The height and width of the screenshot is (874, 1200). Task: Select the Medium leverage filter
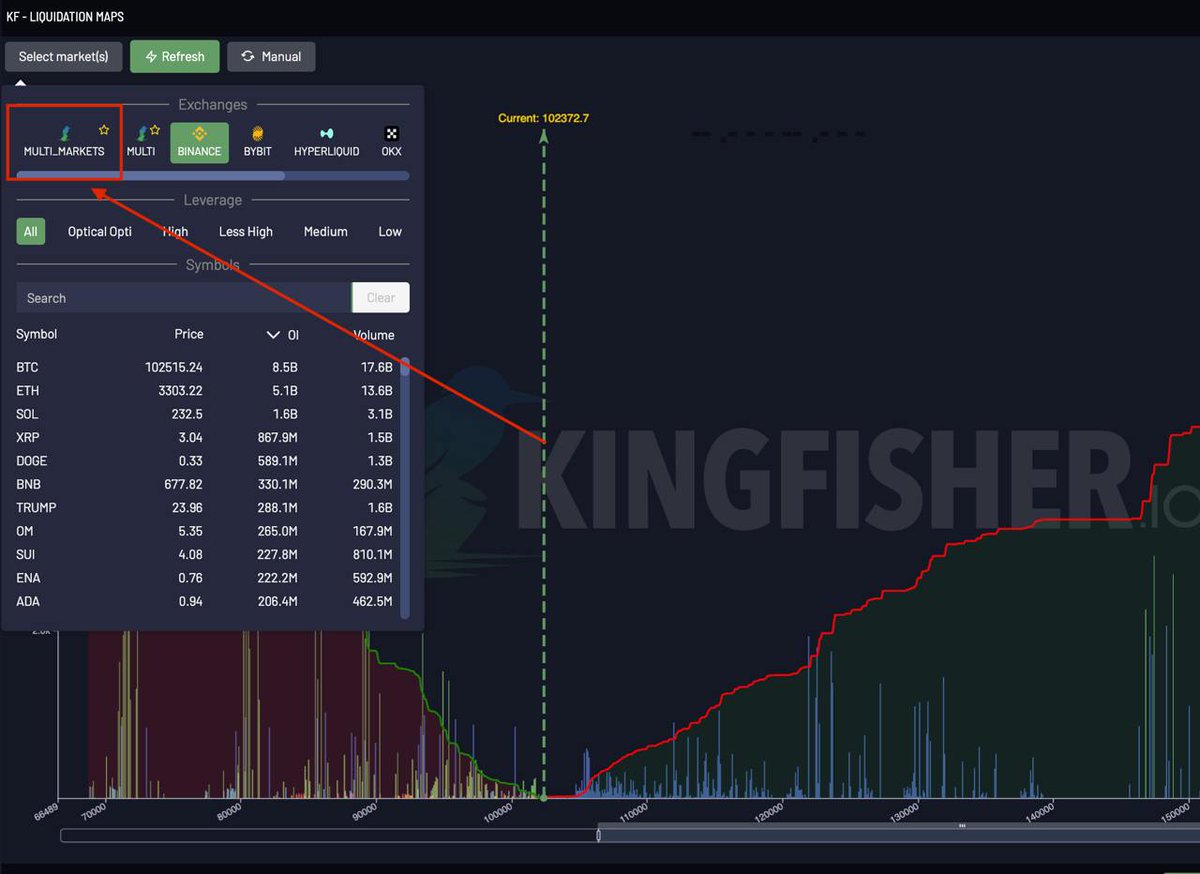(326, 231)
